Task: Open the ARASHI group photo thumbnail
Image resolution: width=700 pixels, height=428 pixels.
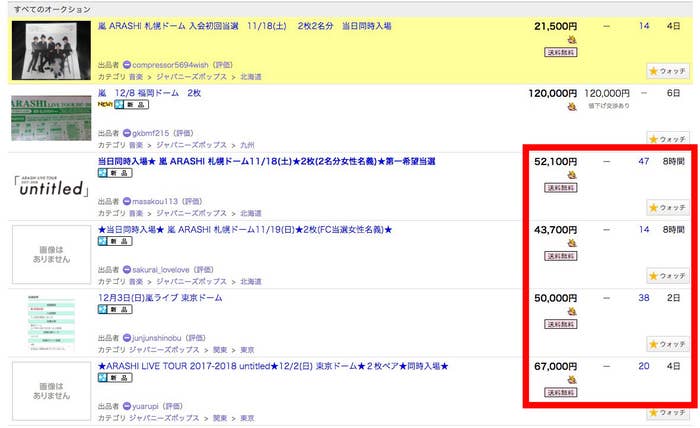Action: [51, 50]
